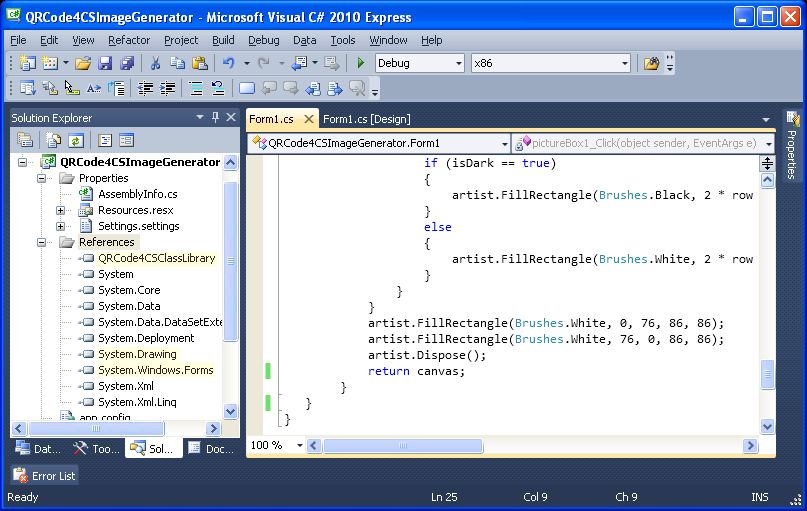
Task: Click Refresh icon in Solution Explorer toolbar
Action: pyautogui.click(x=75, y=140)
